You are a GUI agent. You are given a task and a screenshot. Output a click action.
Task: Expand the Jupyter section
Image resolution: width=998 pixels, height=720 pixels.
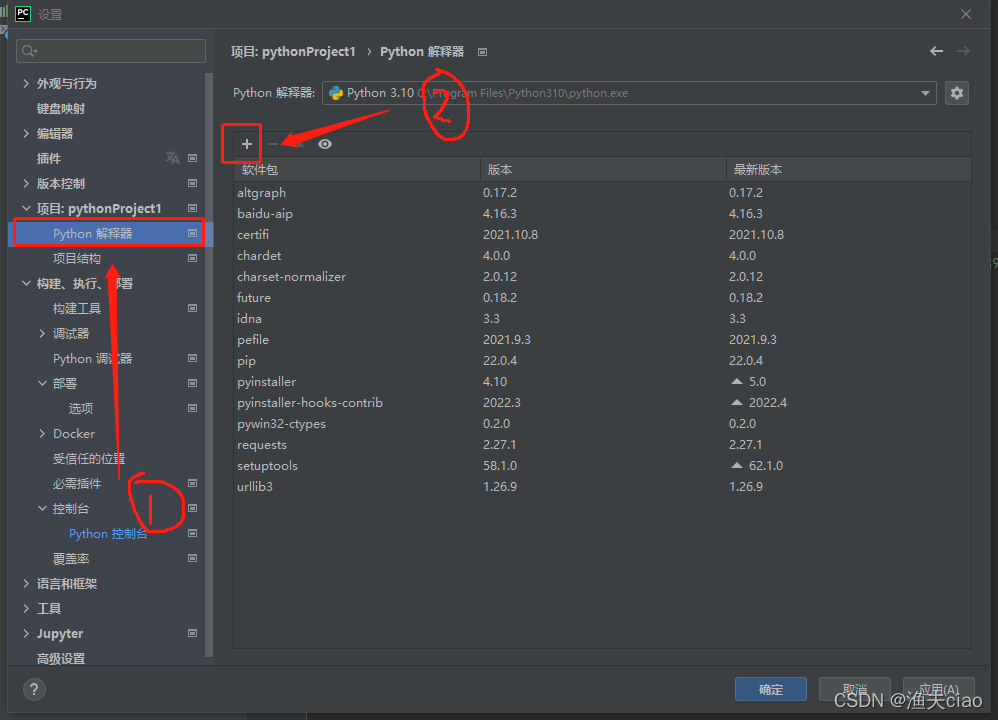pyautogui.click(x=26, y=633)
